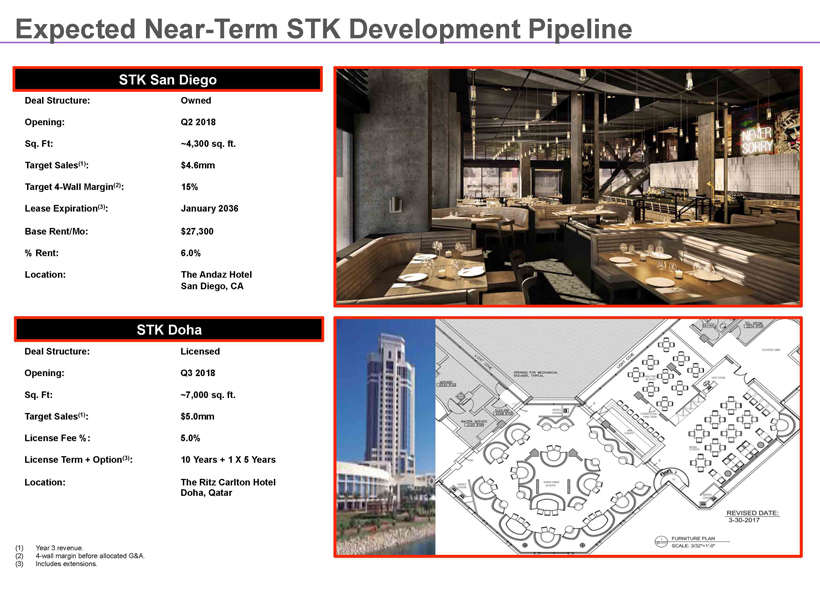Click the January 2036 lease expiration value
This screenshot has height=615, width=820.
pos(209,208)
